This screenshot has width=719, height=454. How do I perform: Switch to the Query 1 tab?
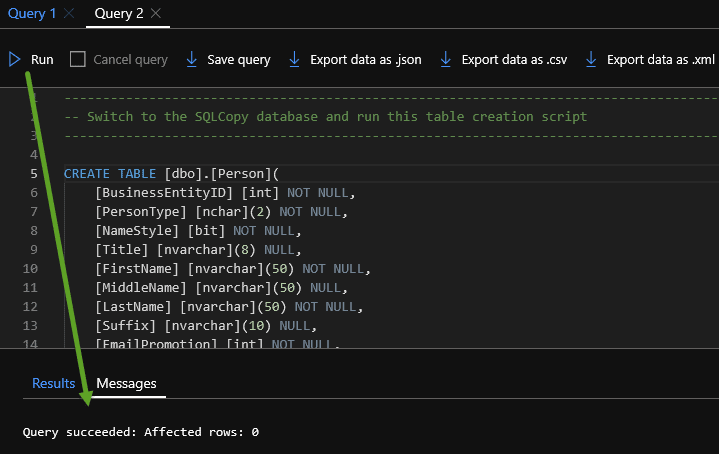click(x=32, y=13)
